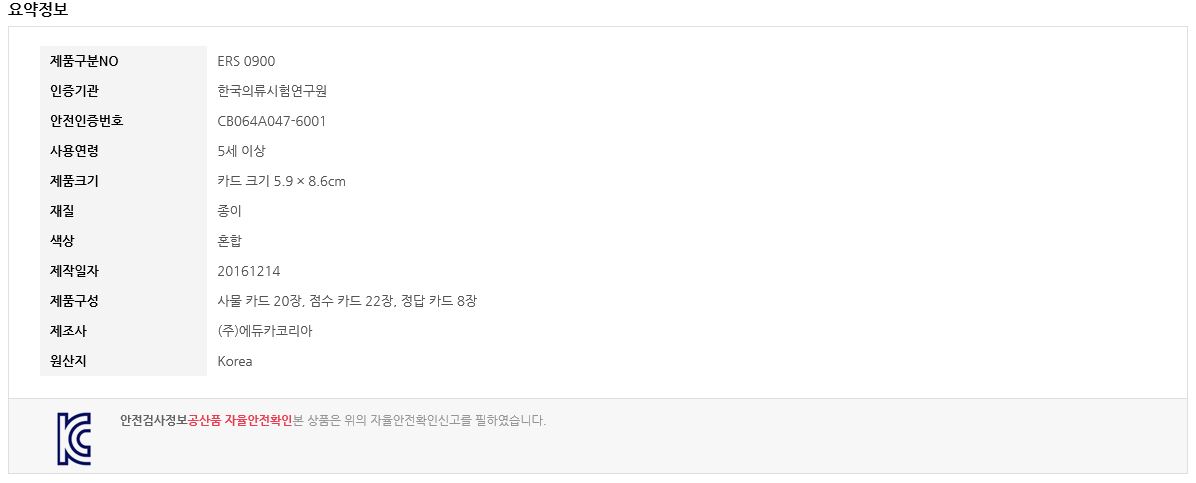Viewport: 1196px width, 483px height.
Task: Click the 제품구분NO row label
Action: click(84, 62)
